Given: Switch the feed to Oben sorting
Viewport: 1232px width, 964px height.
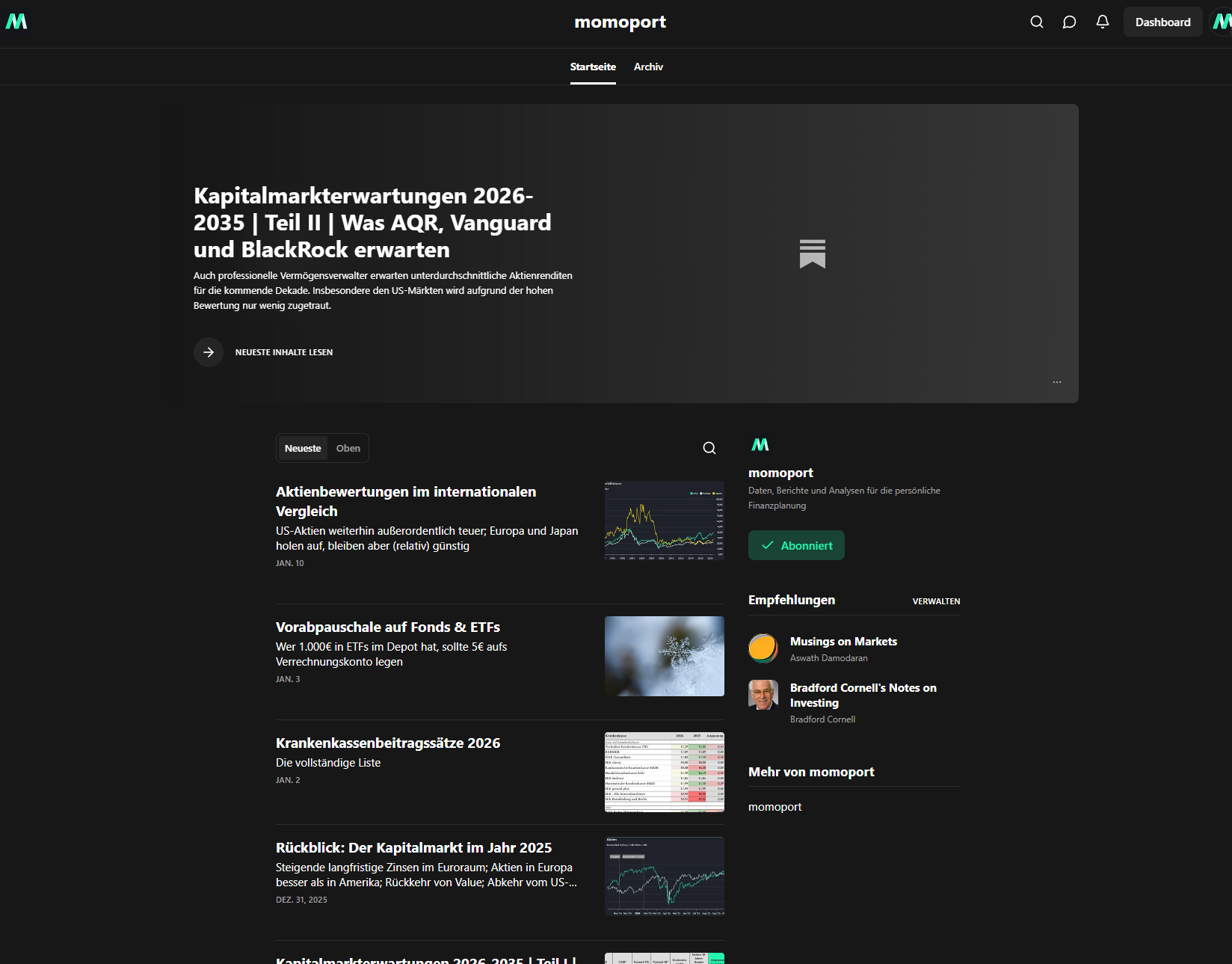Looking at the screenshot, I should click(x=348, y=448).
